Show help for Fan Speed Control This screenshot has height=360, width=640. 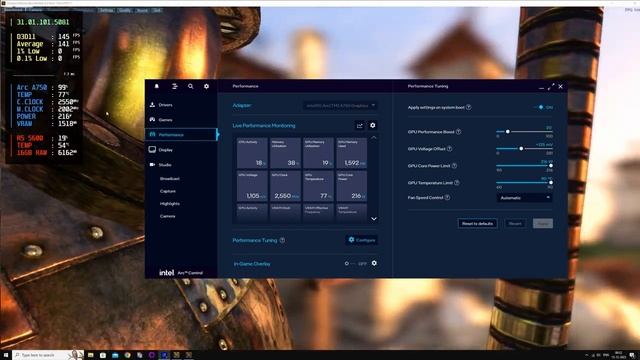(447, 197)
